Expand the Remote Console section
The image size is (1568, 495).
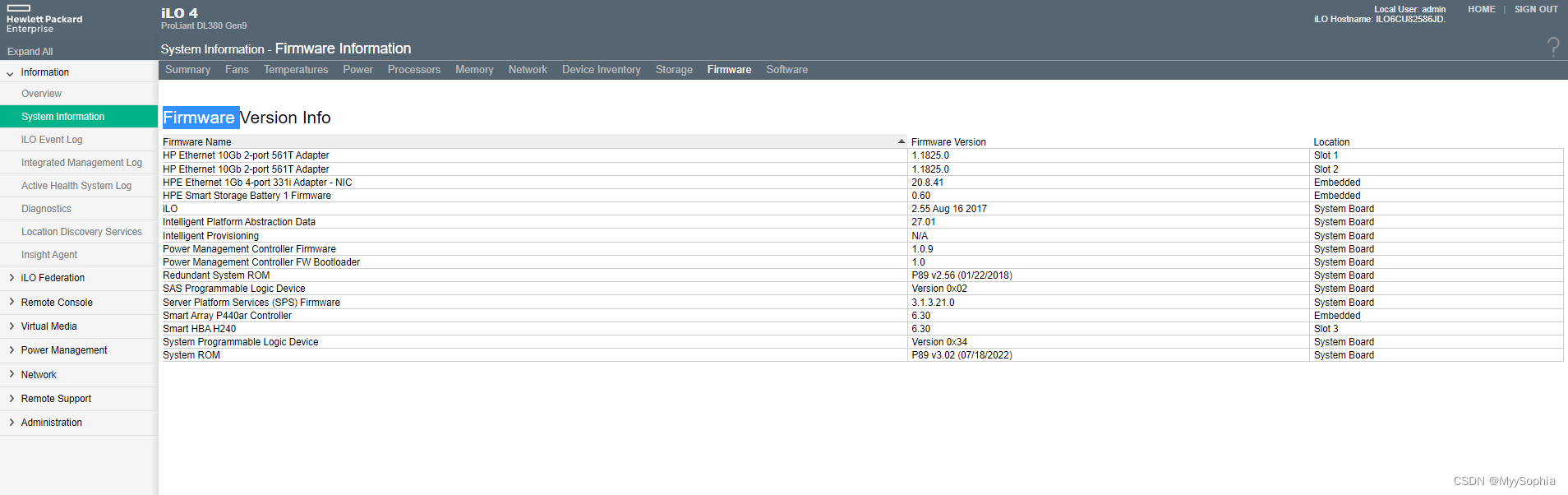[12, 302]
